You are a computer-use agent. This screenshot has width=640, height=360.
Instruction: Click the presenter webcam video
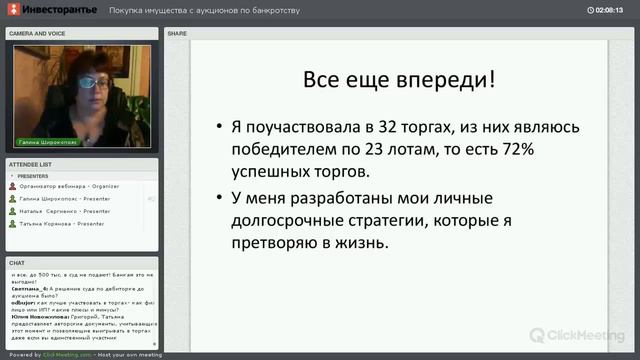tap(82, 96)
